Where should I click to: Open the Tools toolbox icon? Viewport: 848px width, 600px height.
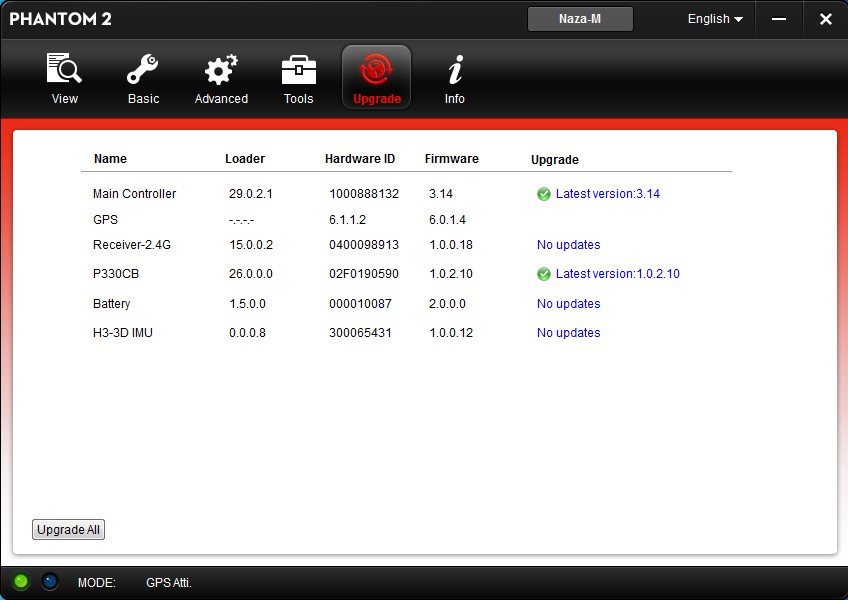(x=299, y=70)
